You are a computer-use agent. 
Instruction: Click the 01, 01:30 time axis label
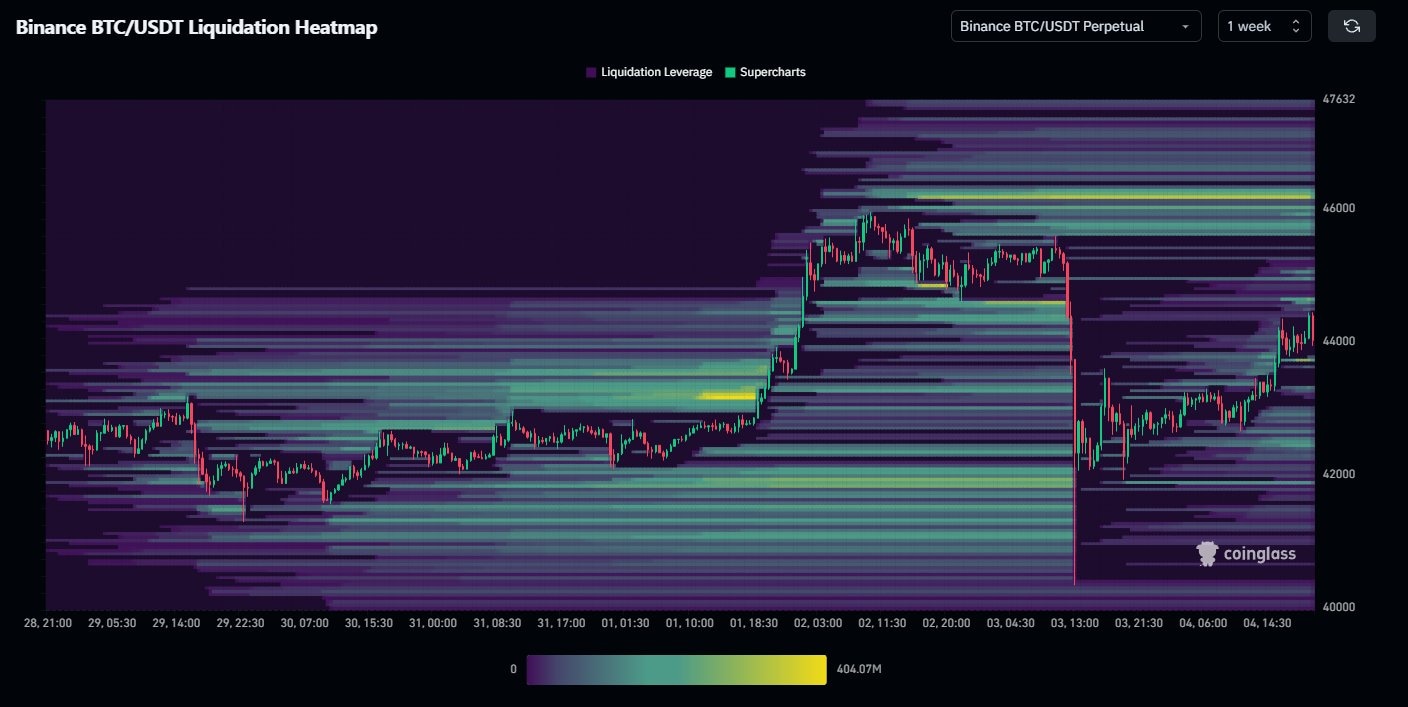click(625, 623)
